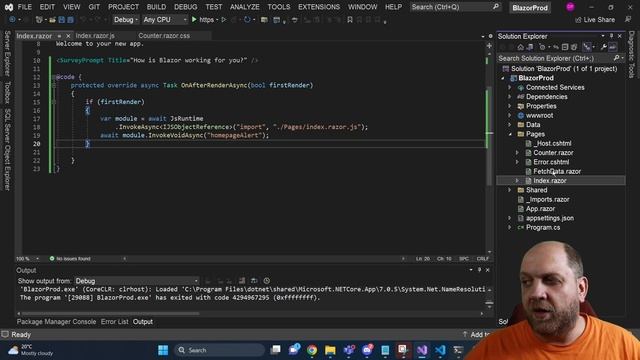
Task: Collapse the Pages folder
Action: click(x=510, y=134)
